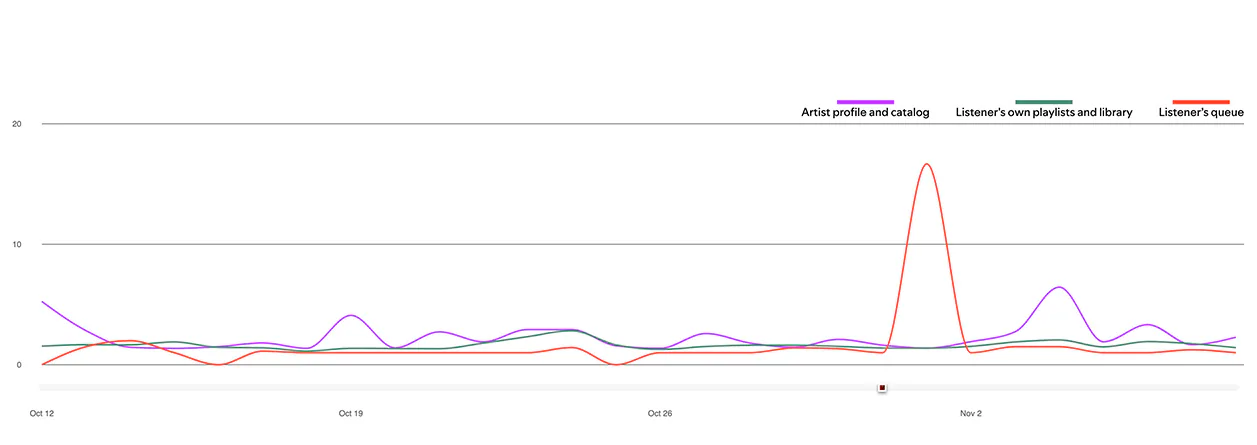The width and height of the screenshot is (1257, 445).
Task: Select the Oct 19 date label
Action: pyautogui.click(x=350, y=413)
